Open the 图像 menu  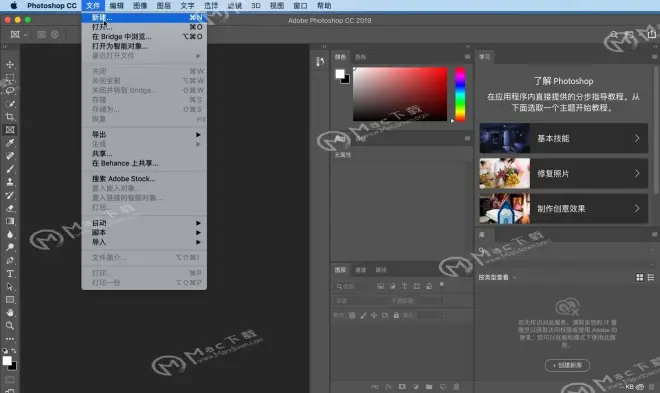point(140,5)
